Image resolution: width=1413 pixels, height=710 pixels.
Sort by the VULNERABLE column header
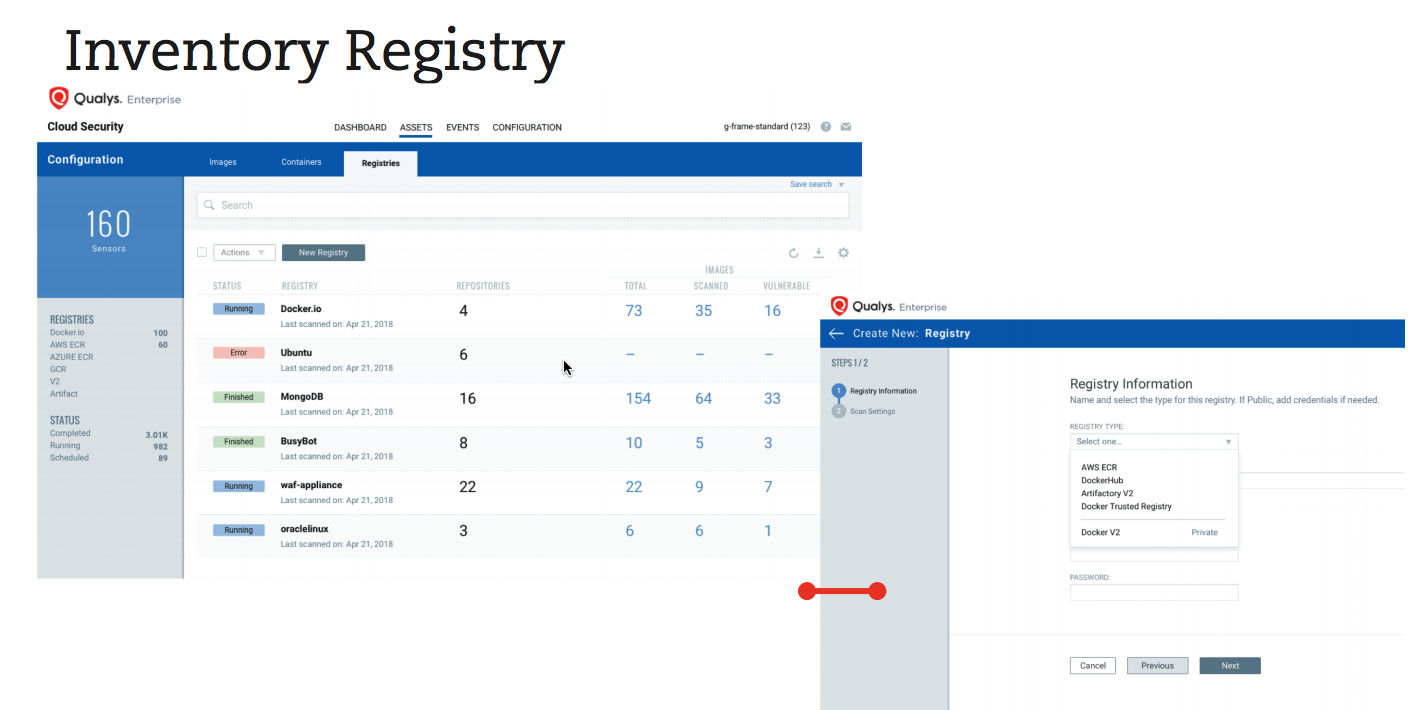[x=786, y=286]
